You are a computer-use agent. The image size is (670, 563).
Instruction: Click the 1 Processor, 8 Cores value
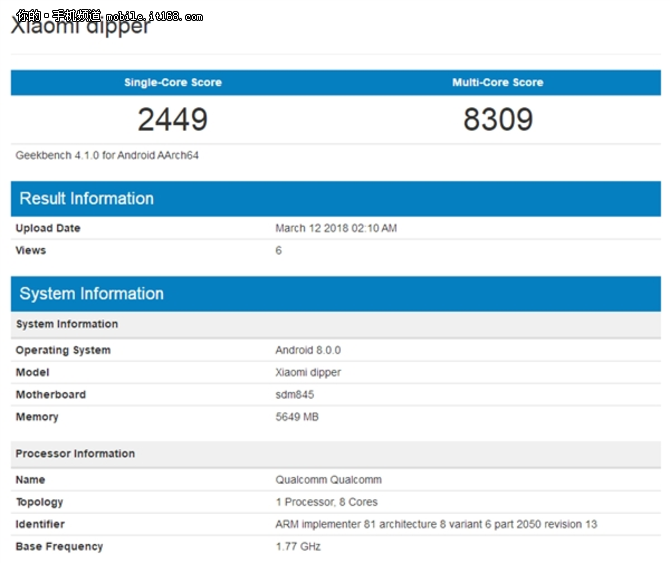(x=327, y=502)
